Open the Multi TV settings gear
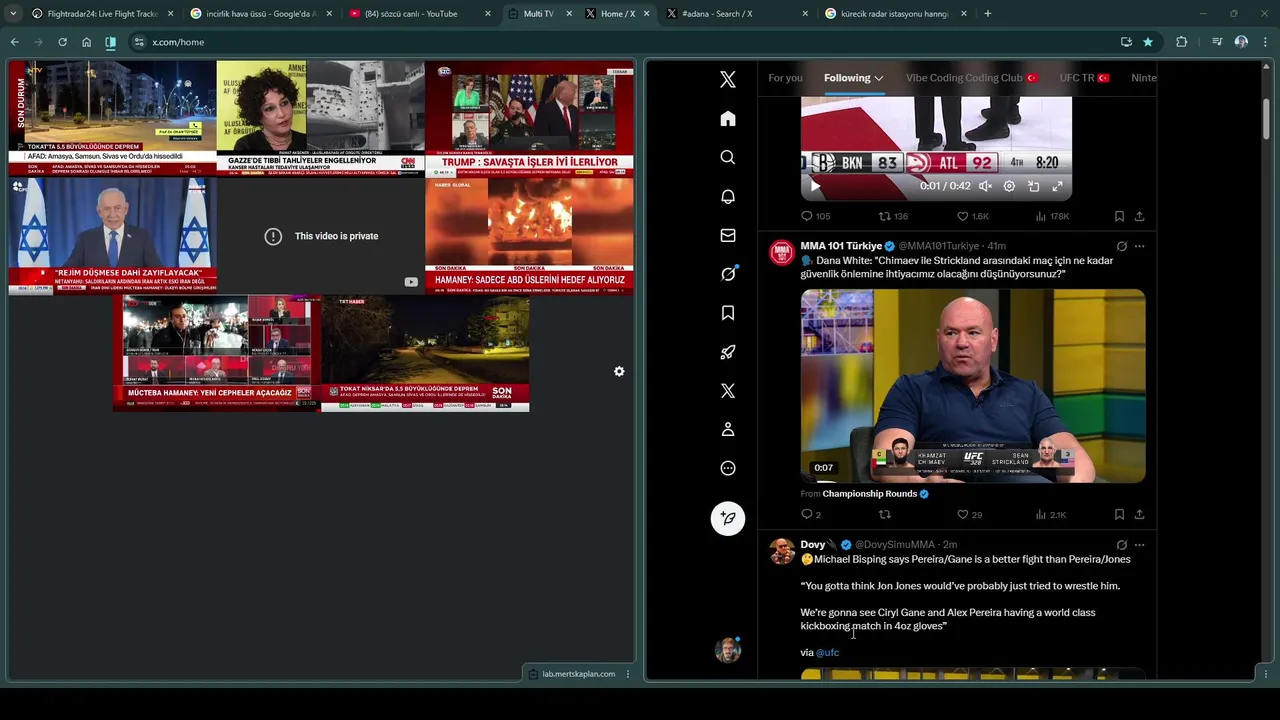The image size is (1280, 720). (x=619, y=371)
